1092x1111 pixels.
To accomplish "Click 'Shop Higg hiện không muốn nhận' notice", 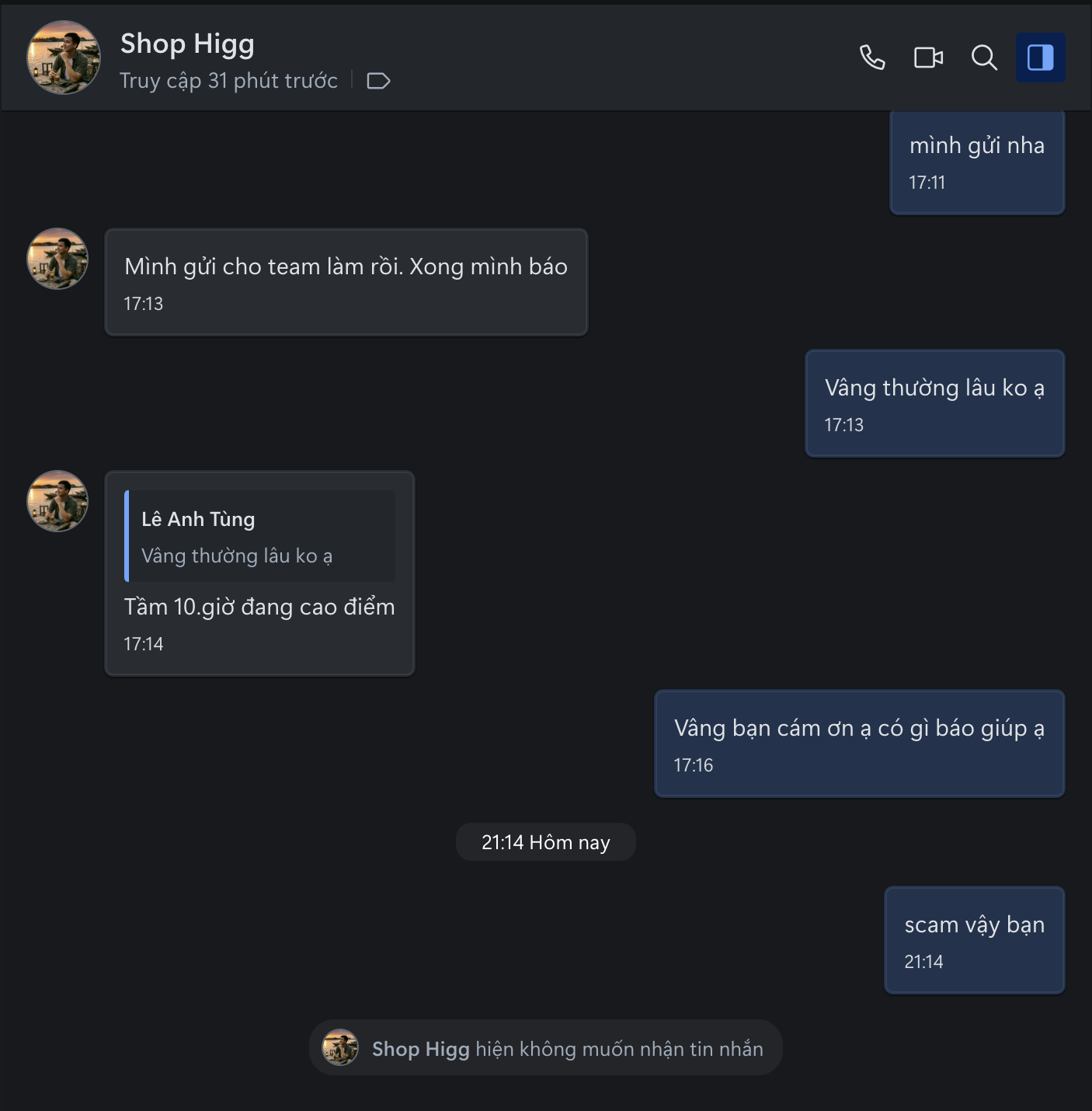I will coord(546,1047).
